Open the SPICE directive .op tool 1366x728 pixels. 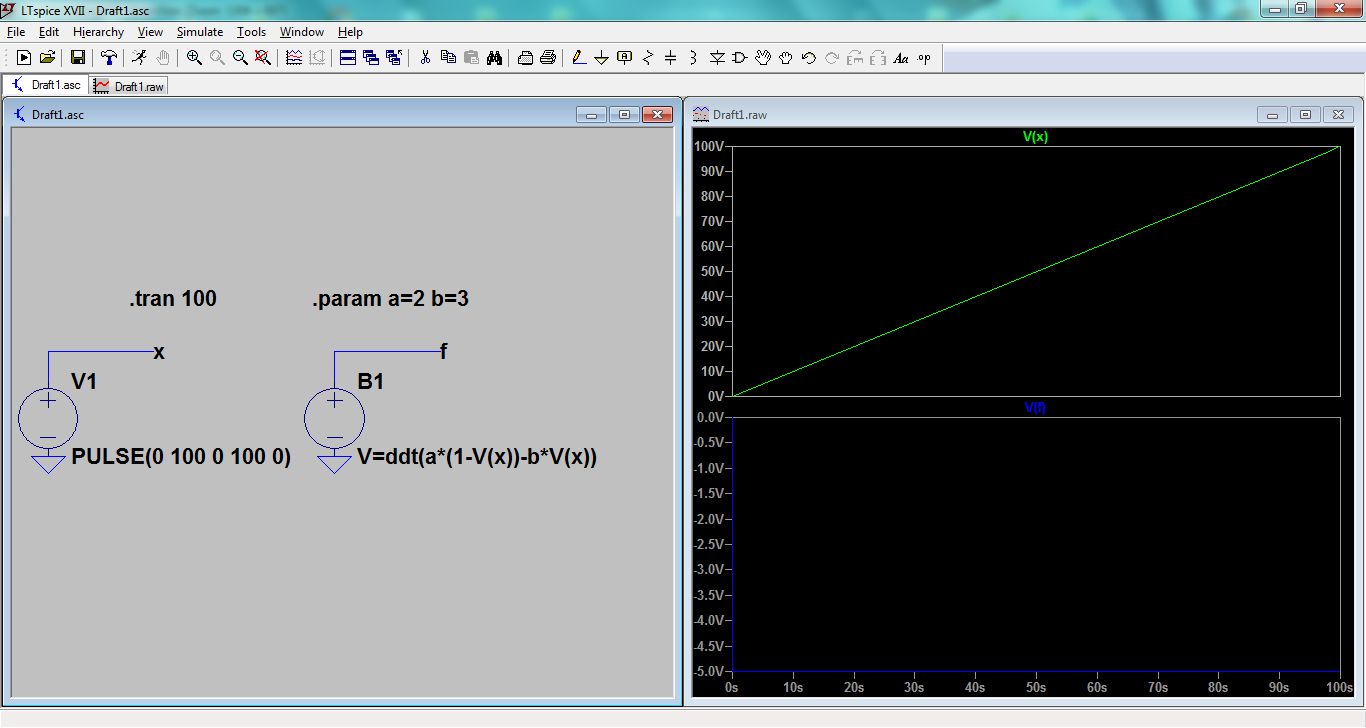tap(924, 58)
